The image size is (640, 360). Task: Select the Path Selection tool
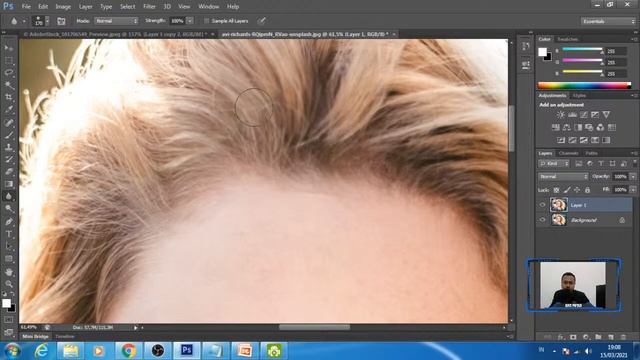click(x=9, y=247)
